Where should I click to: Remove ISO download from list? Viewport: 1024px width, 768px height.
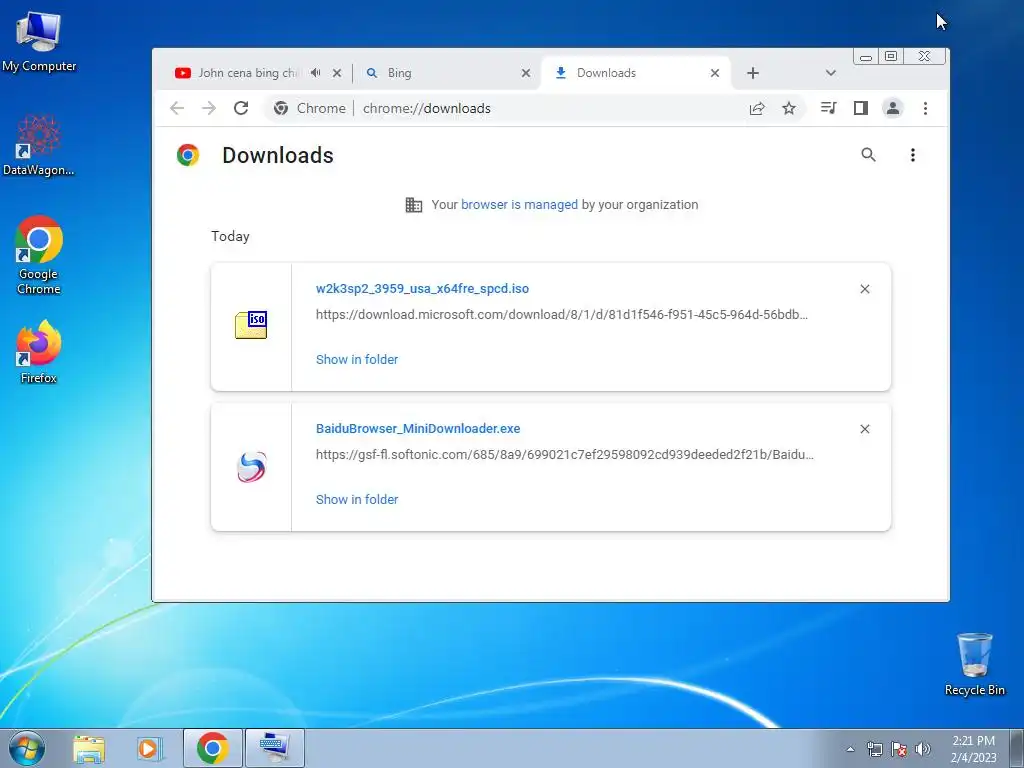pos(865,289)
